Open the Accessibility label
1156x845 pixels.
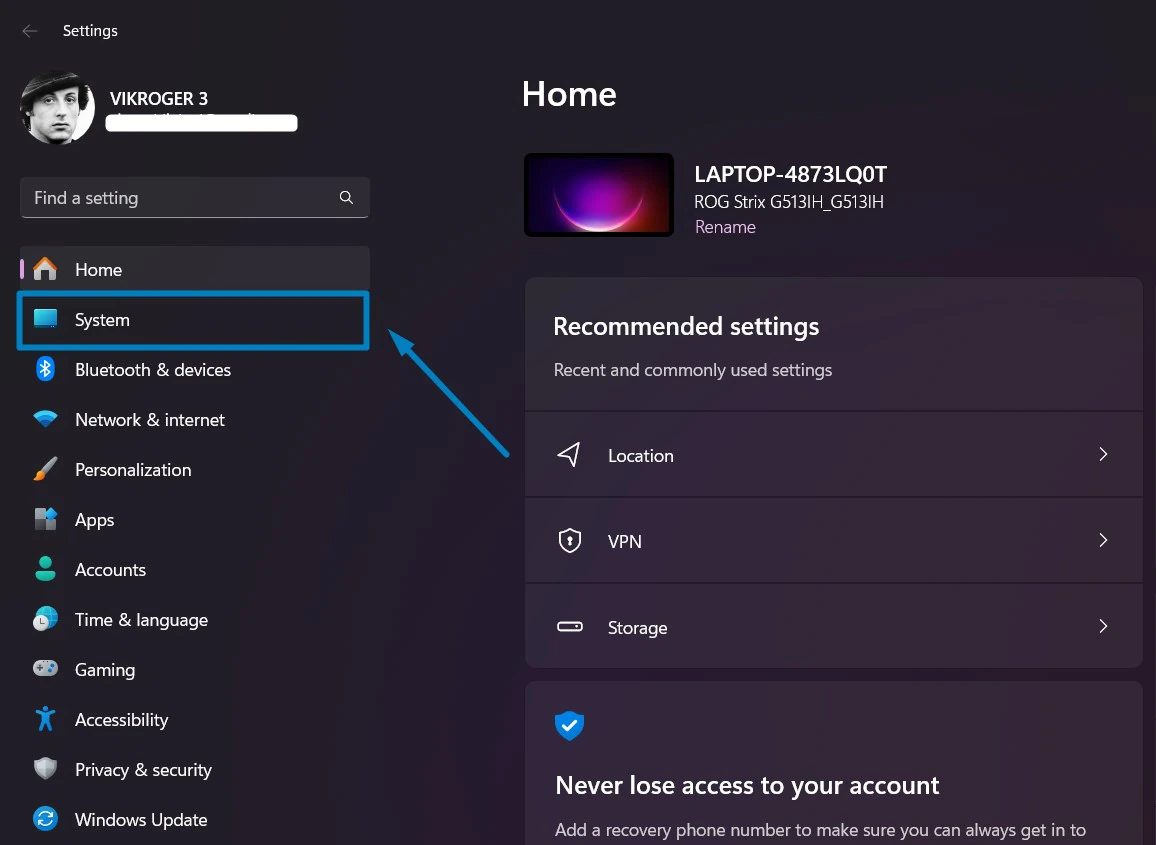point(122,720)
